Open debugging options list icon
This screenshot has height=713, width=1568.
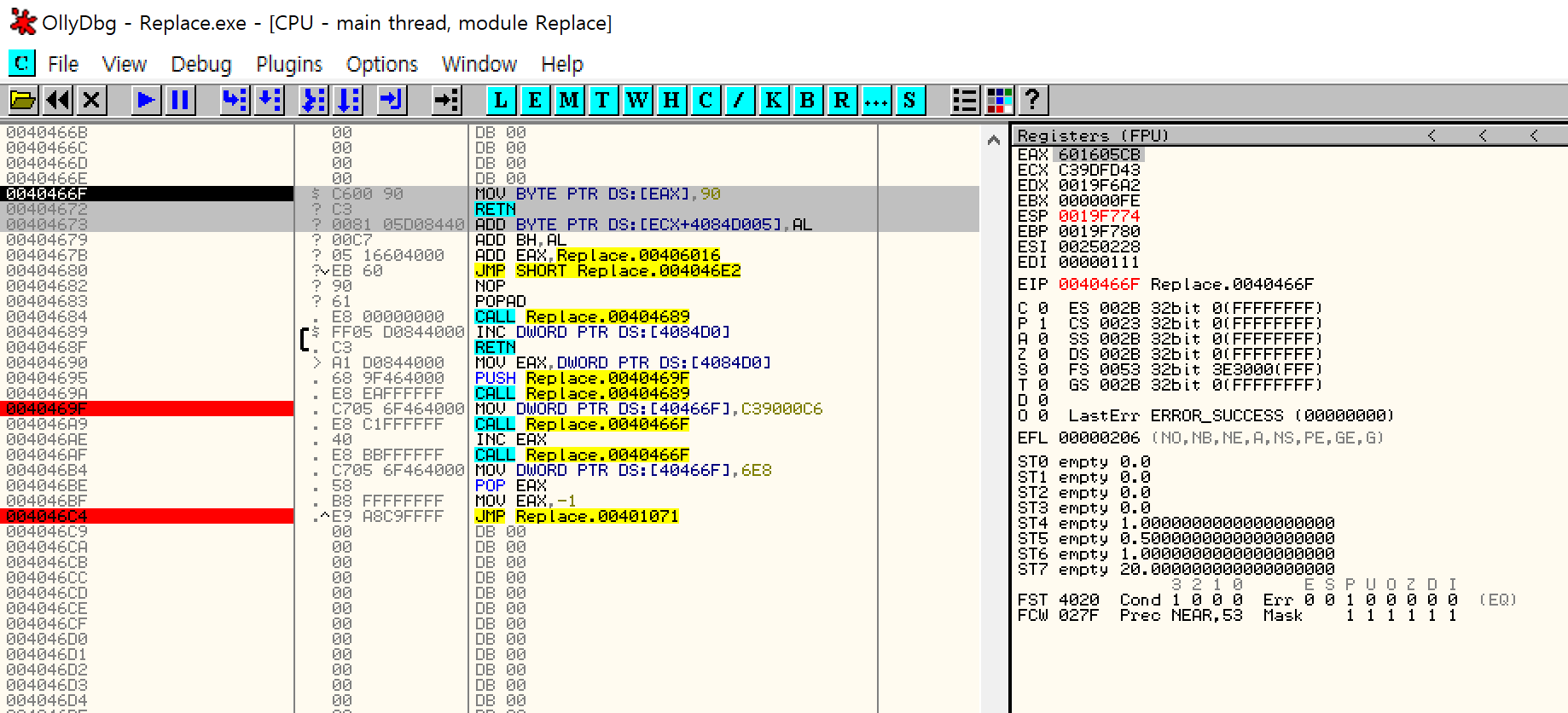(x=965, y=101)
